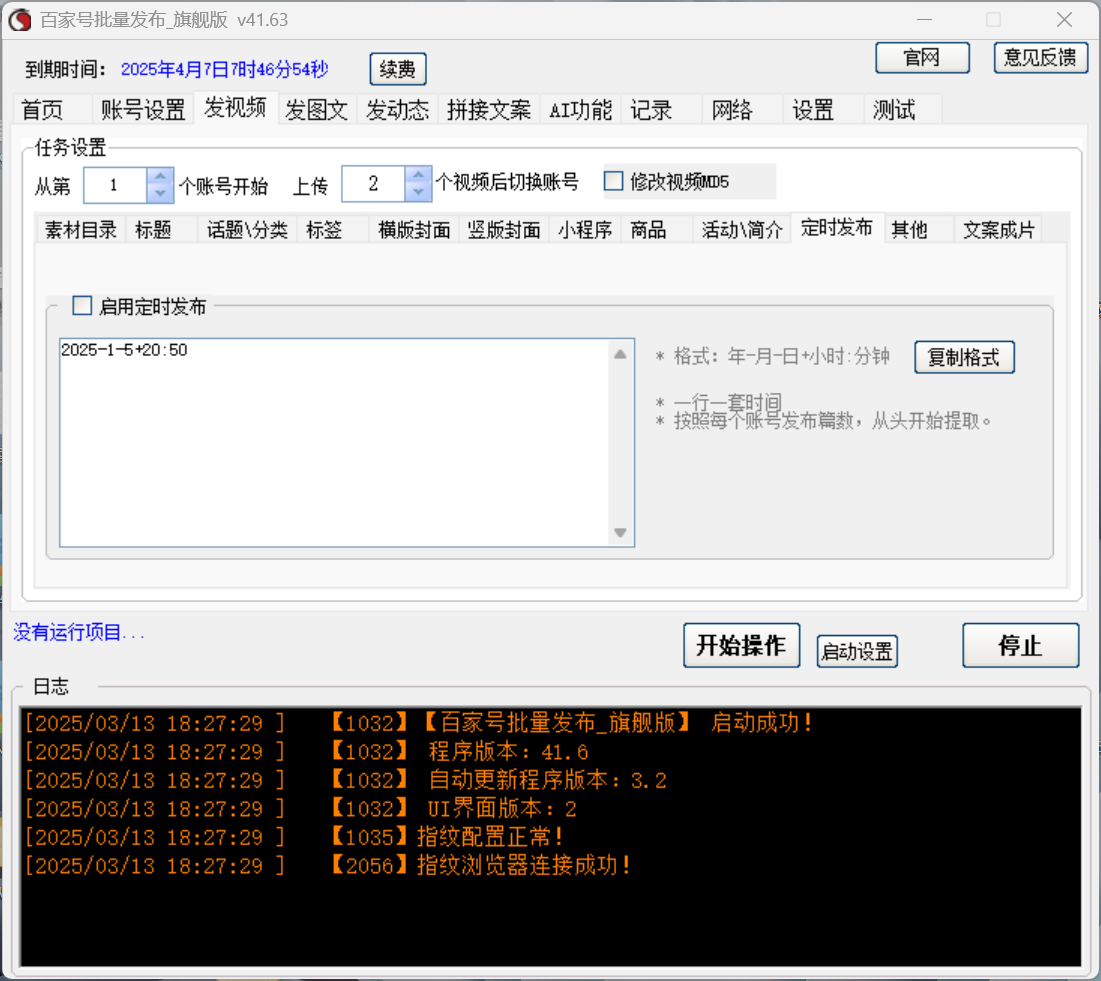Open the AI功能 tab
Image resolution: width=1101 pixels, height=981 pixels.
click(x=580, y=110)
